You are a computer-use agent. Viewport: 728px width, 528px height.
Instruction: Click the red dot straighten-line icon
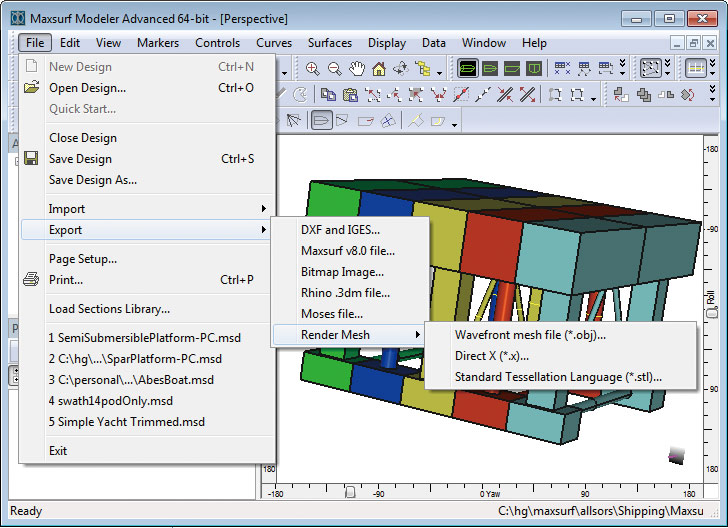click(461, 95)
